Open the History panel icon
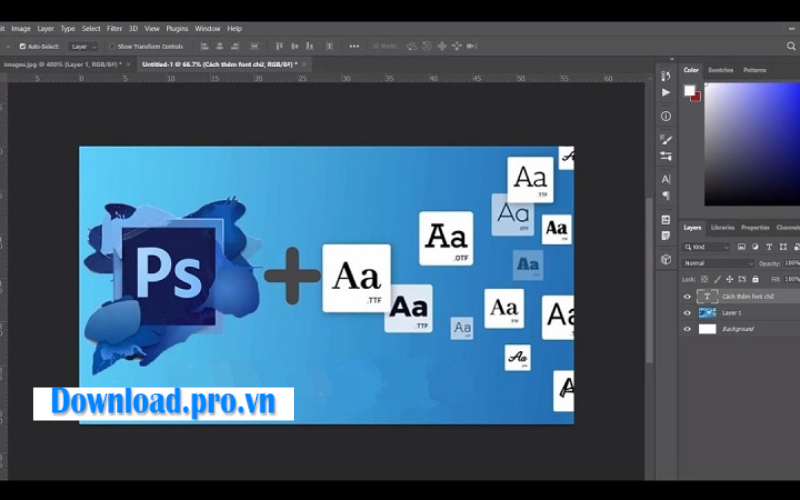This screenshot has width=800, height=500. (x=666, y=76)
